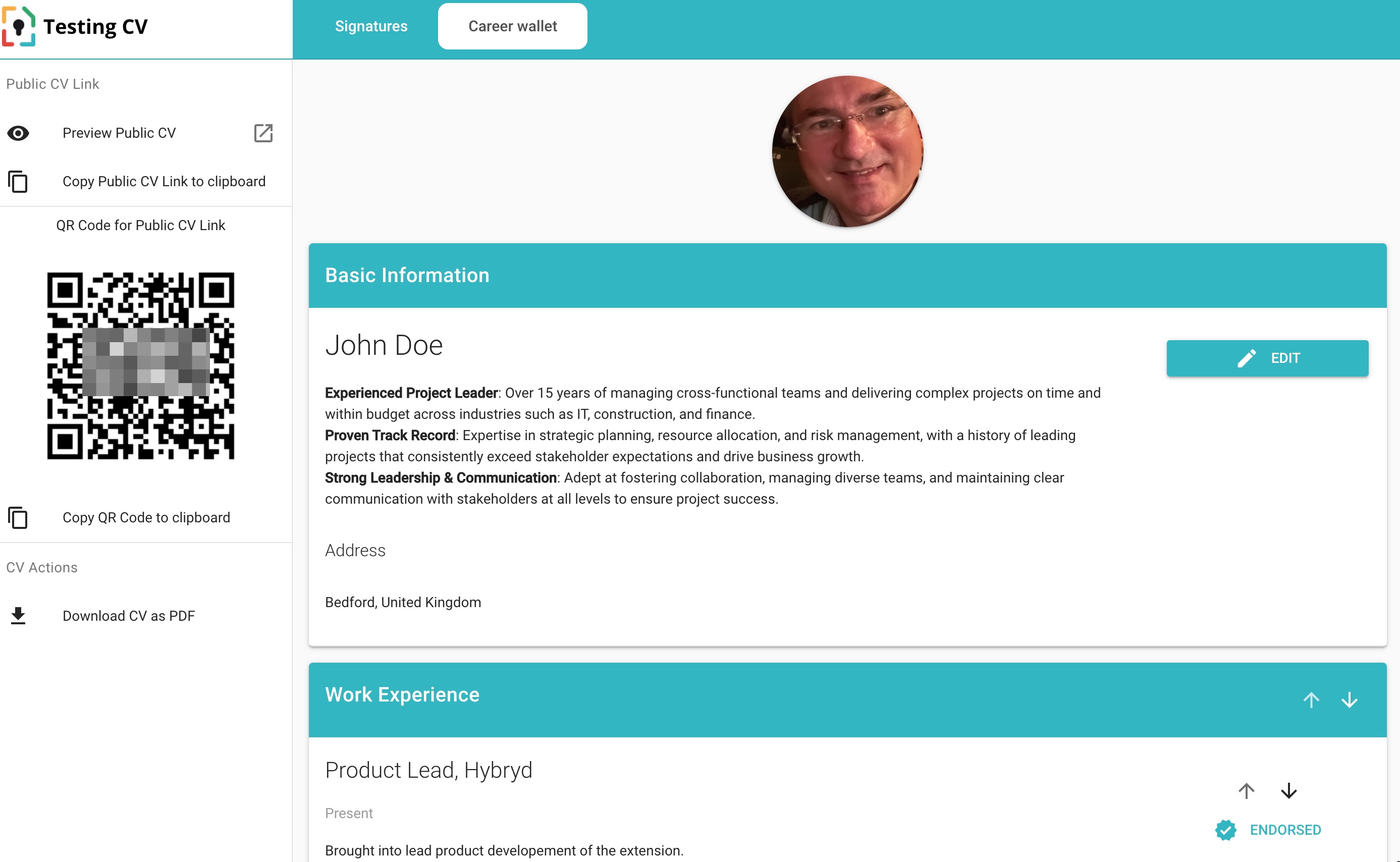1400x862 pixels.
Task: Click the move up arrow for Product Lead entry
Action: point(1246,791)
